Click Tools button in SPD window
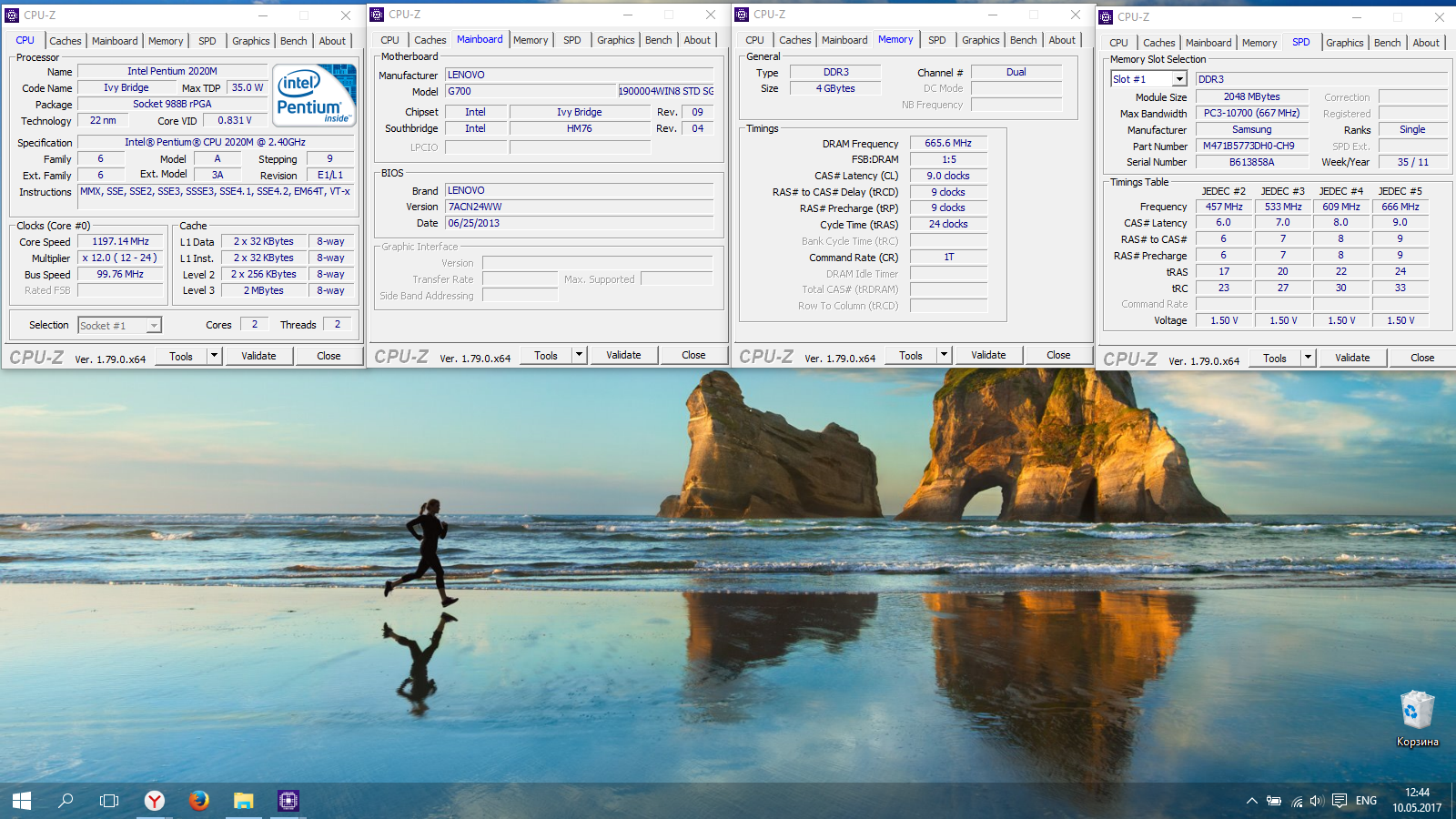 click(1275, 358)
